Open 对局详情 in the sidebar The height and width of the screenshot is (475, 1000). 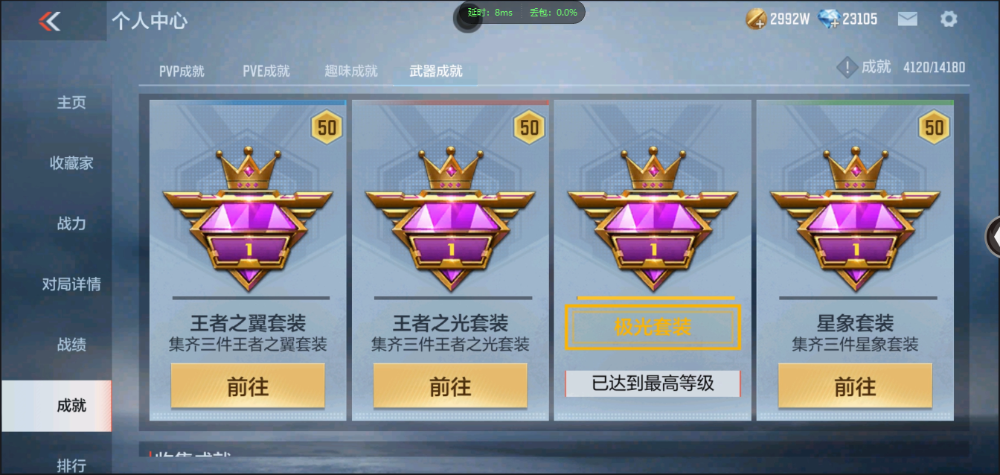71,284
